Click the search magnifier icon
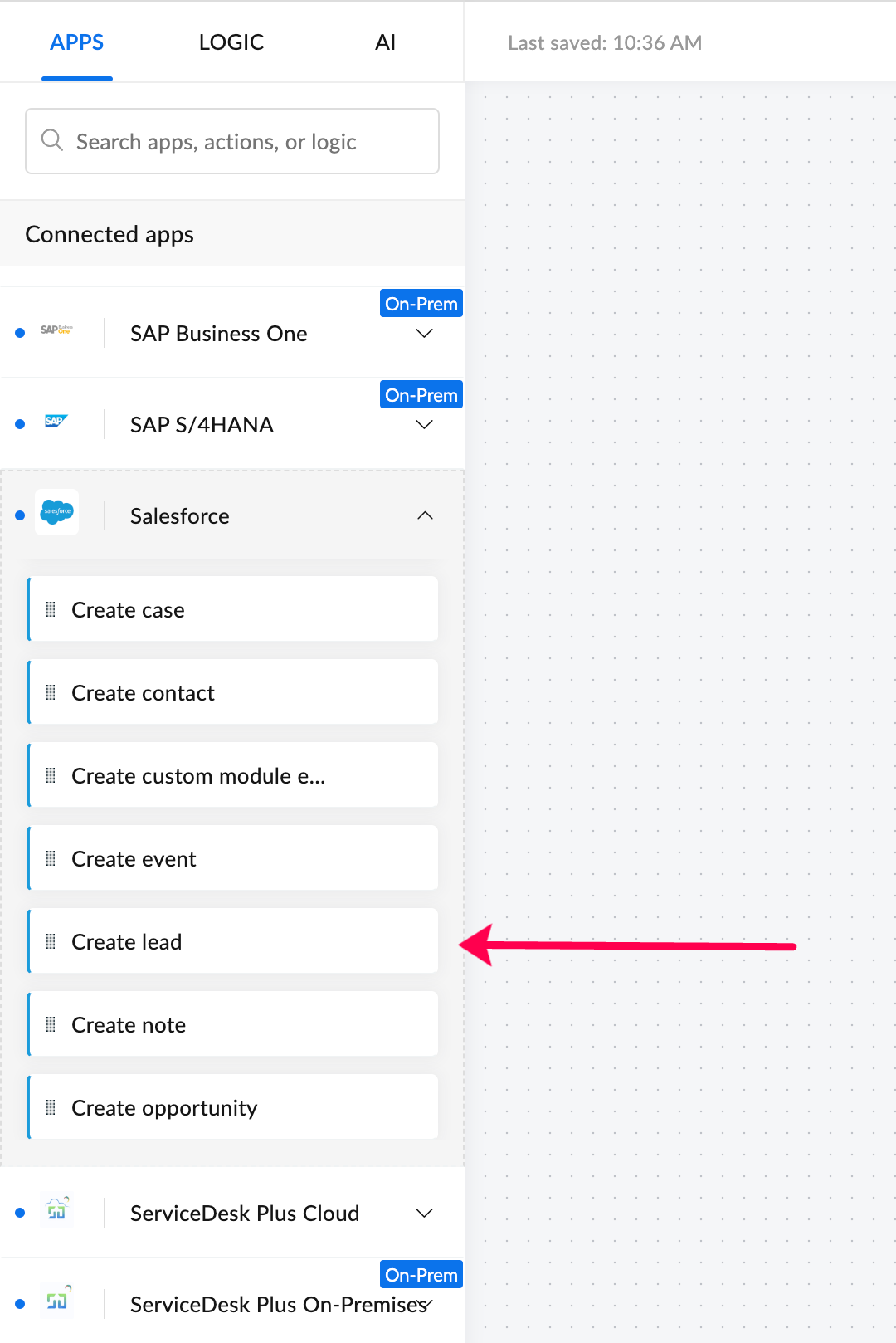This screenshot has width=896, height=1343. [x=52, y=140]
